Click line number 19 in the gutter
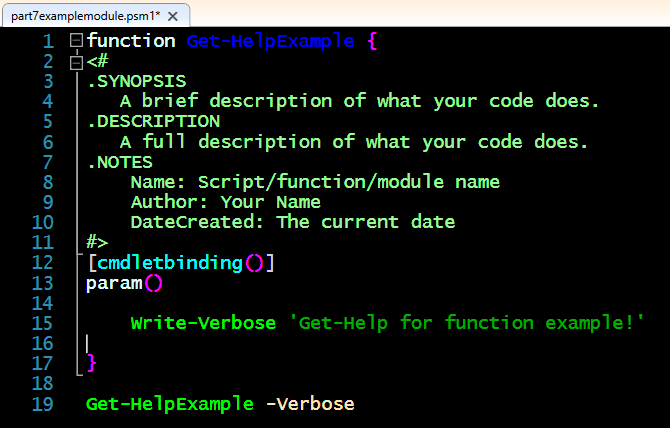The width and height of the screenshot is (670, 428). coord(42,404)
